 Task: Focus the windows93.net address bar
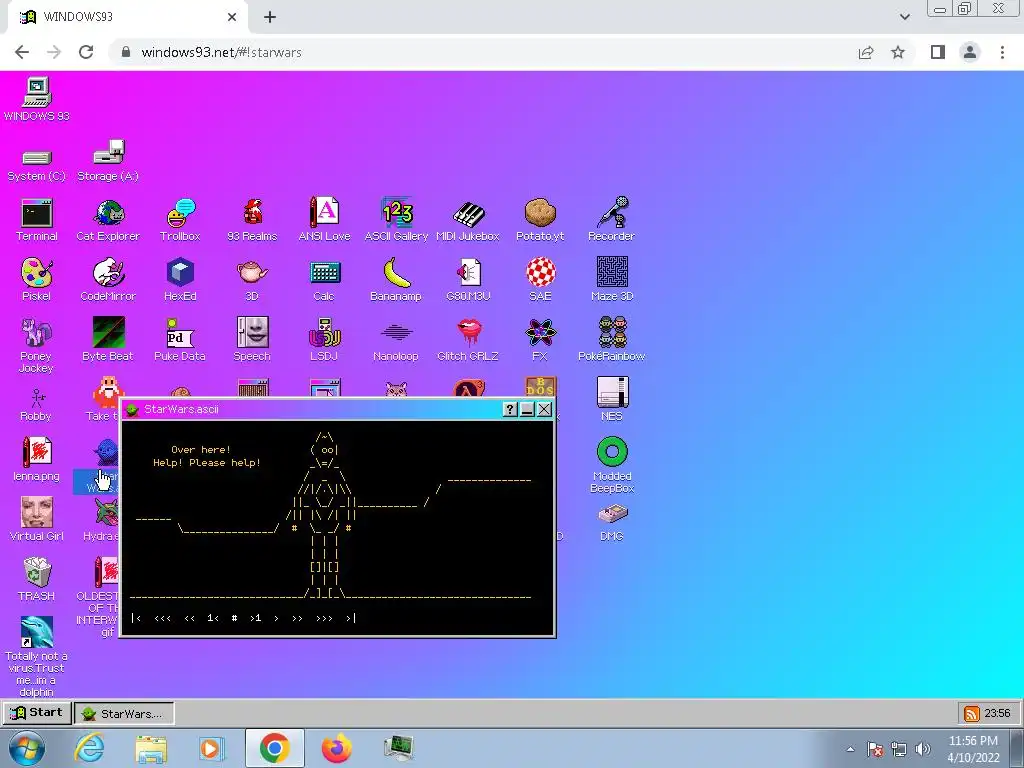(483, 52)
